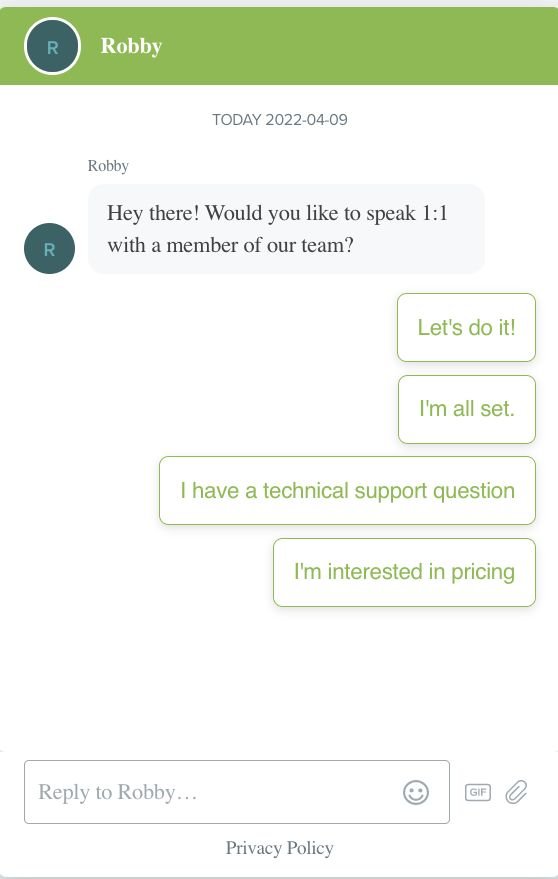Viewport: 558px width, 879px height.
Task: Attach a file with the paperclip icon
Action: [x=516, y=792]
